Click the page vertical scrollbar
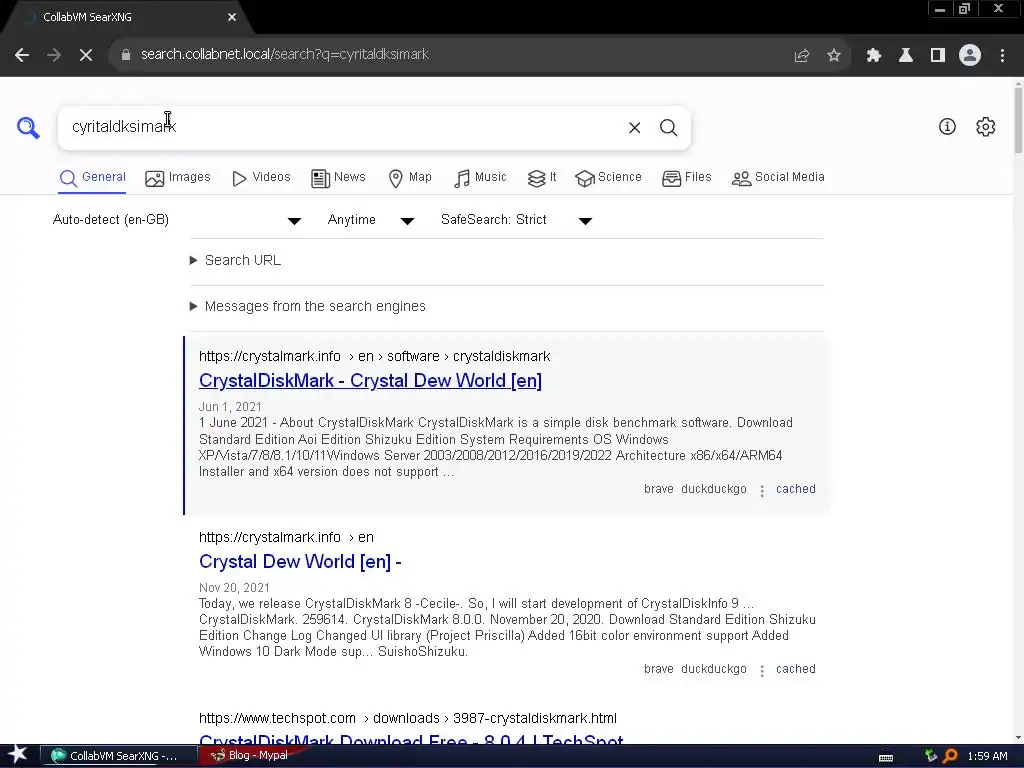1024x768 pixels. (x=1018, y=121)
